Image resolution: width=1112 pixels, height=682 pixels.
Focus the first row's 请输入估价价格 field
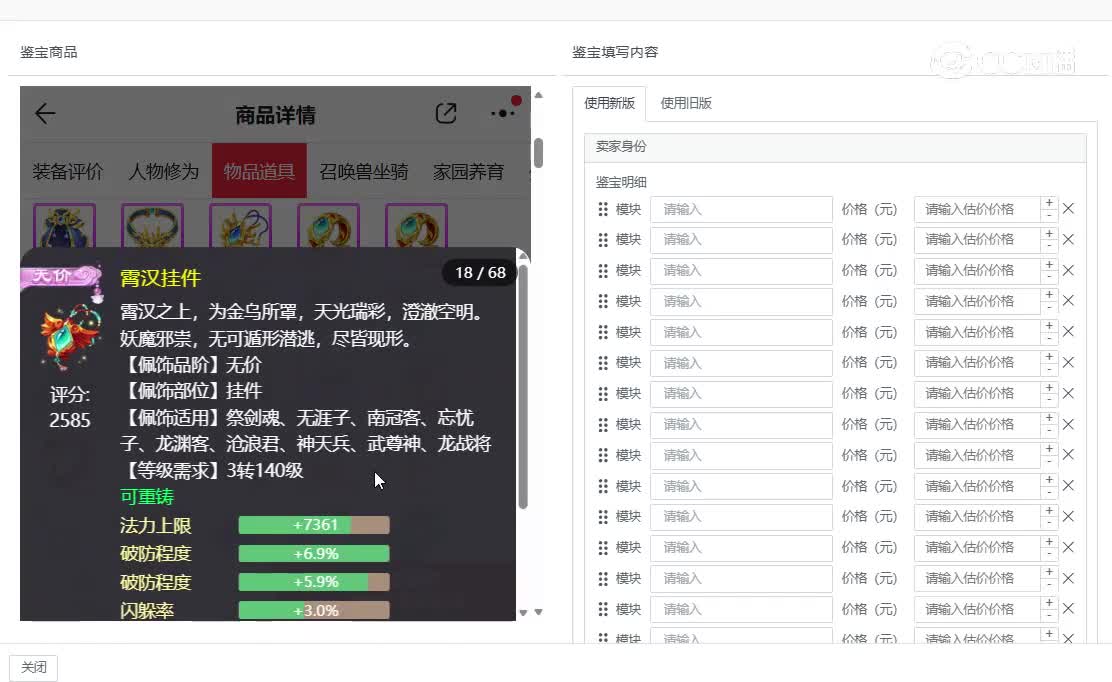tap(977, 209)
